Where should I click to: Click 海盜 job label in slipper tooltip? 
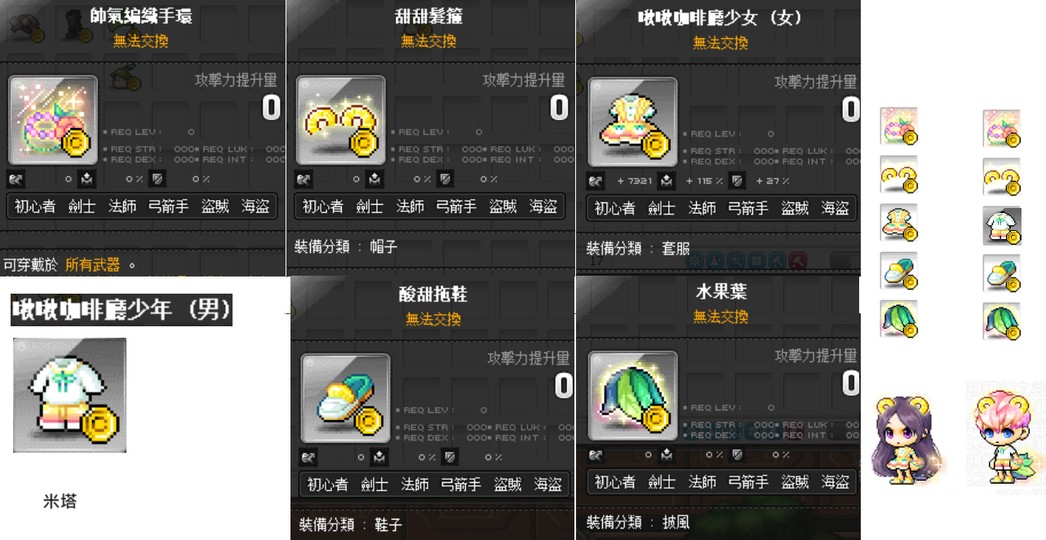(548, 485)
